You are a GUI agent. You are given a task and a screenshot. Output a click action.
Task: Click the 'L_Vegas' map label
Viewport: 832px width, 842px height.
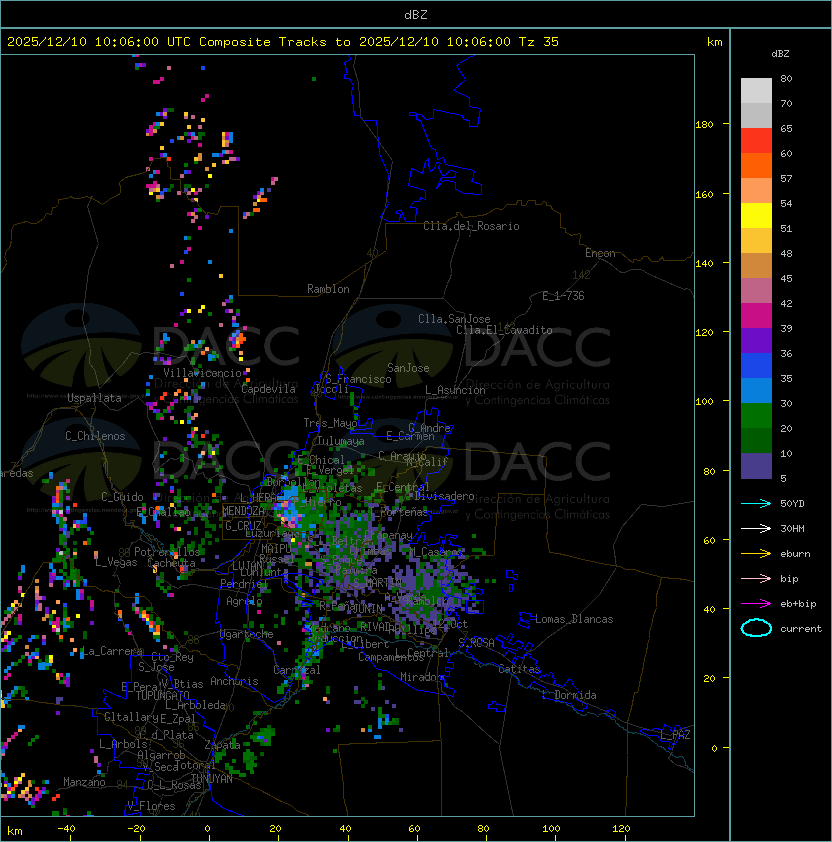point(116,562)
